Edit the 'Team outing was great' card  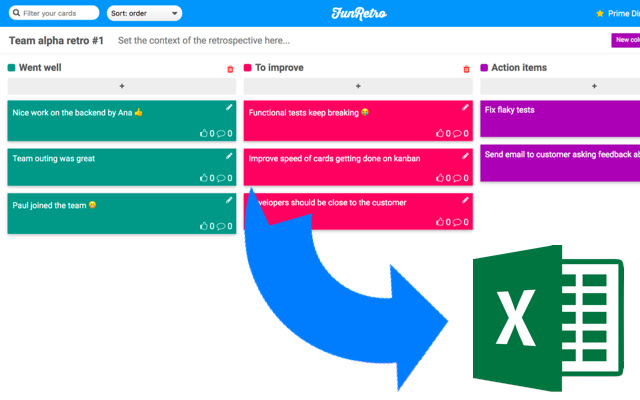(x=229, y=156)
